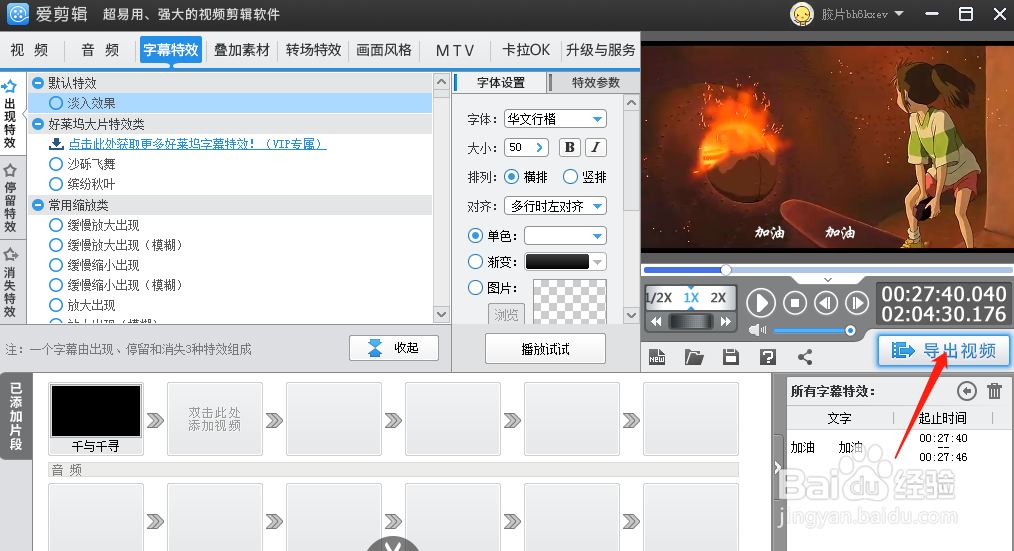1014x551 pixels.
Task: Click the stop playback button
Action: click(x=795, y=303)
